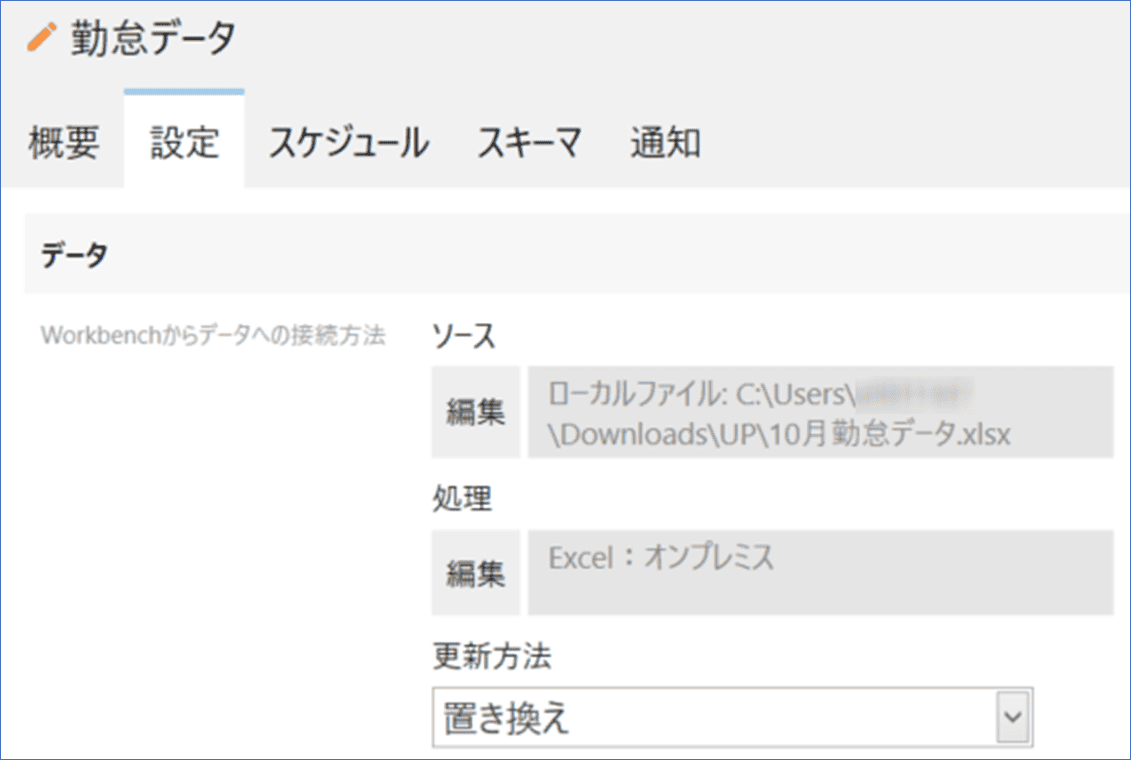Click 編集 button under 処理
The height and width of the screenshot is (760, 1131).
[475, 571]
